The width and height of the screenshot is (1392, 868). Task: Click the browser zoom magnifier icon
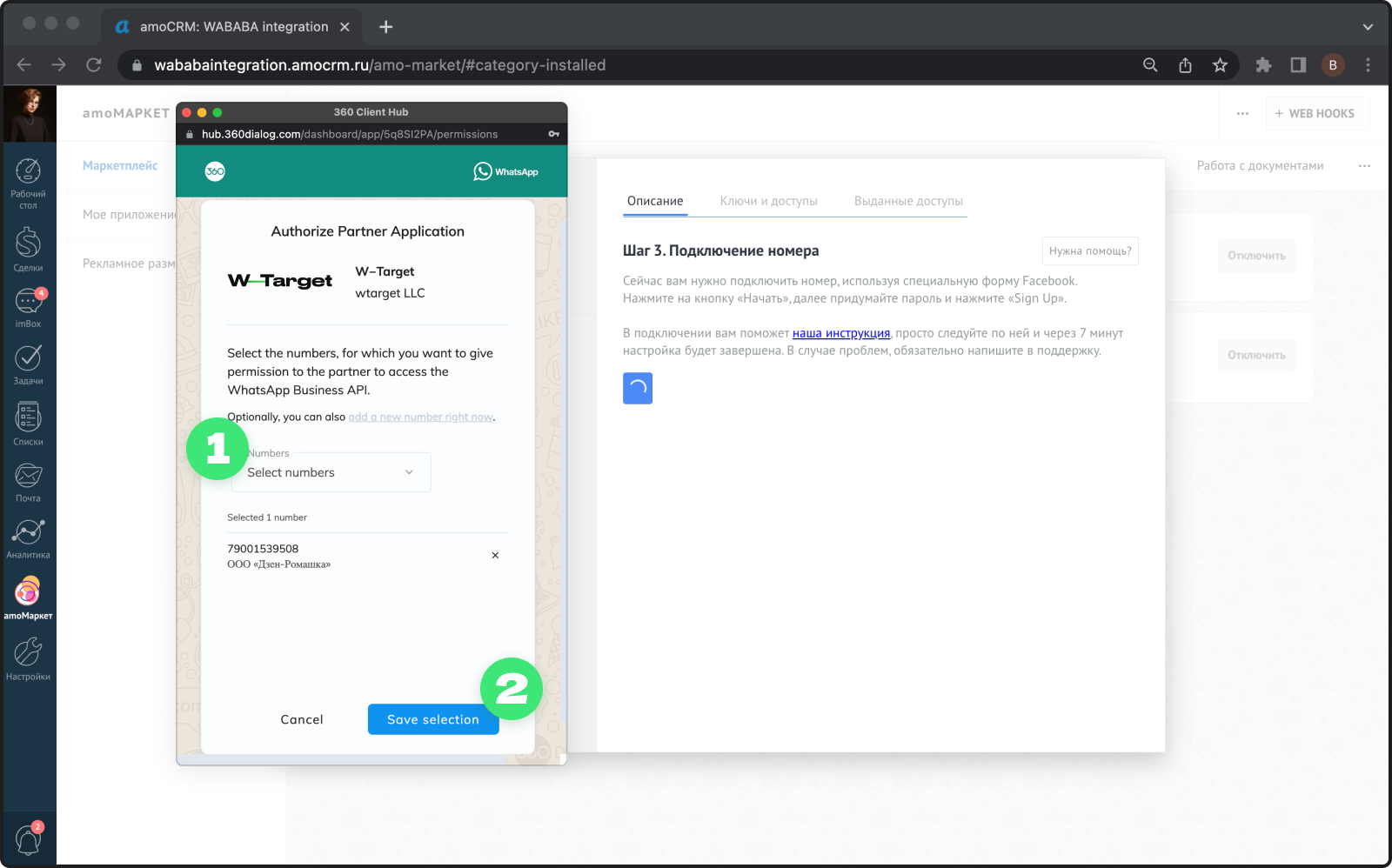click(x=1150, y=64)
